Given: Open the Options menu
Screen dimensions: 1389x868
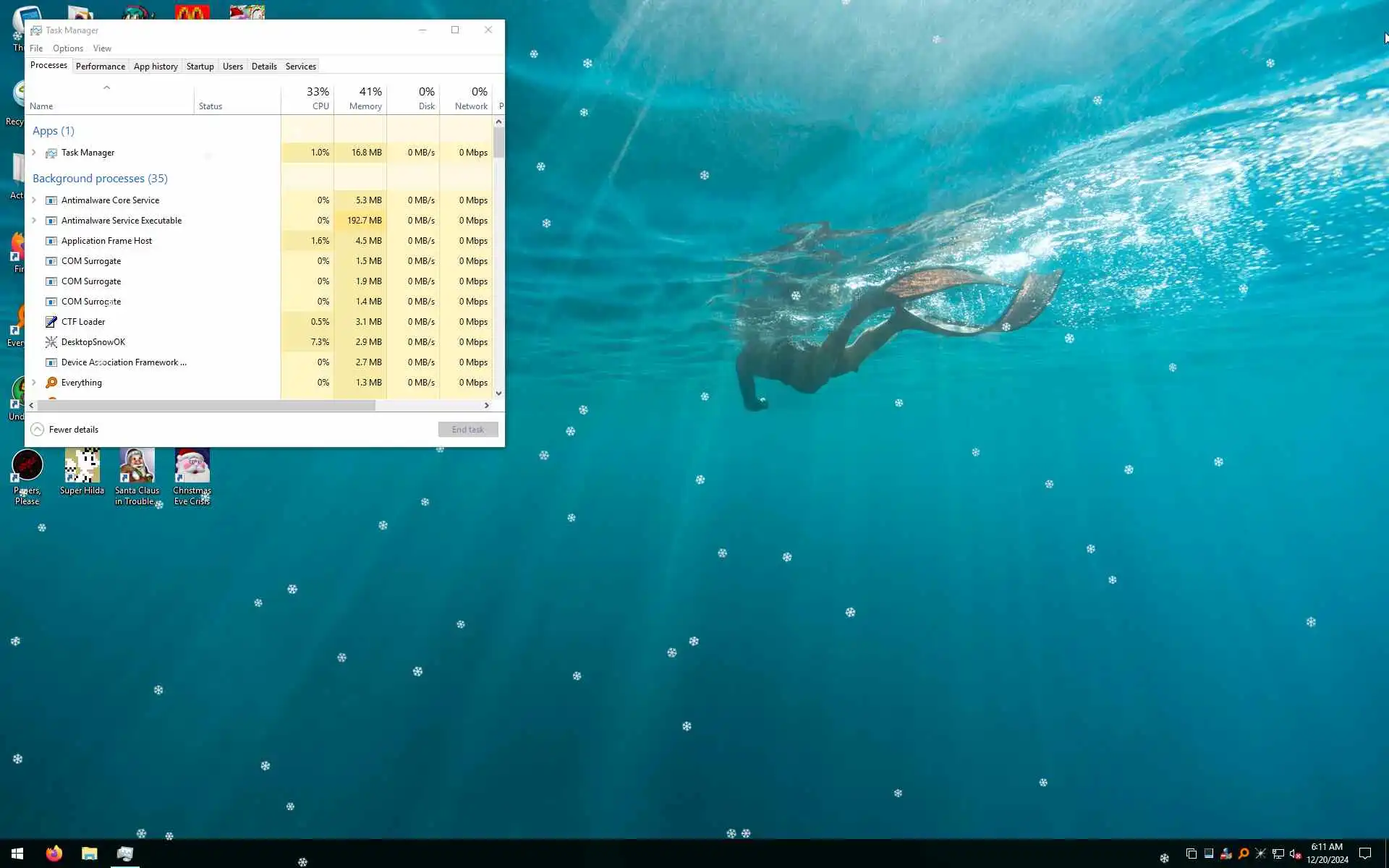Looking at the screenshot, I should point(67,48).
